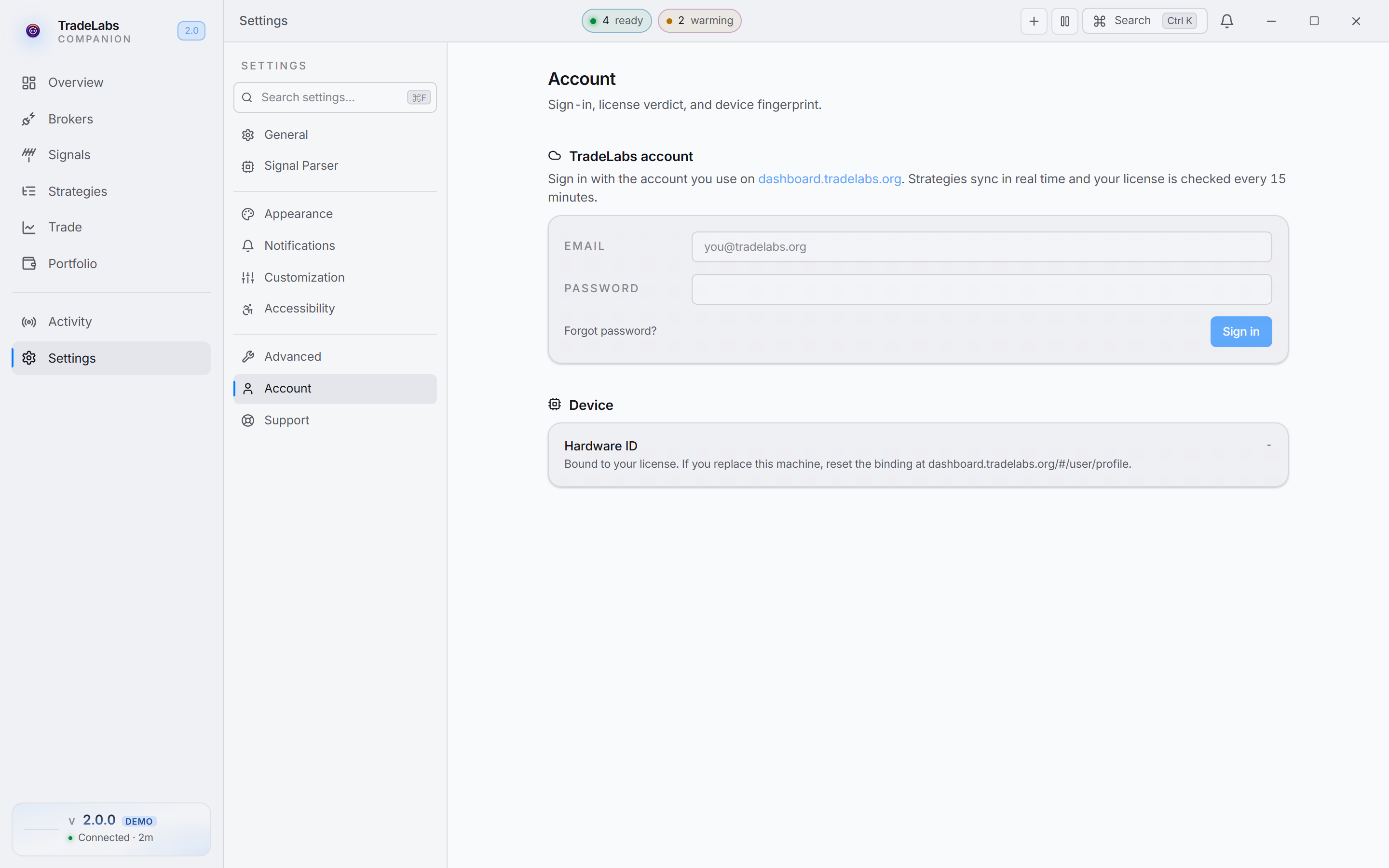The height and width of the screenshot is (868, 1389).
Task: Click the Settings gear in main sidebar
Action: (29, 358)
